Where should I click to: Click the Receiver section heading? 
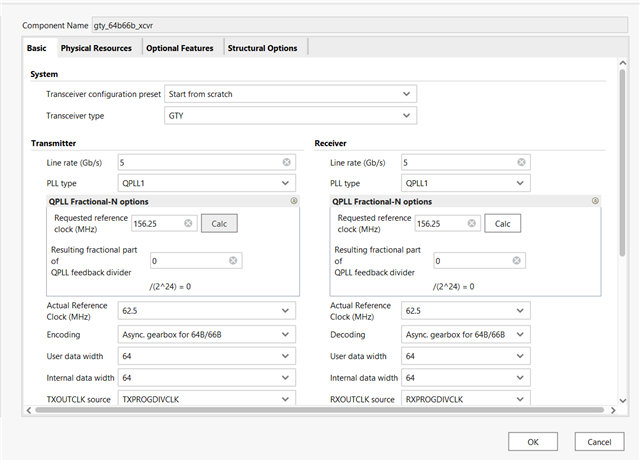click(330, 143)
